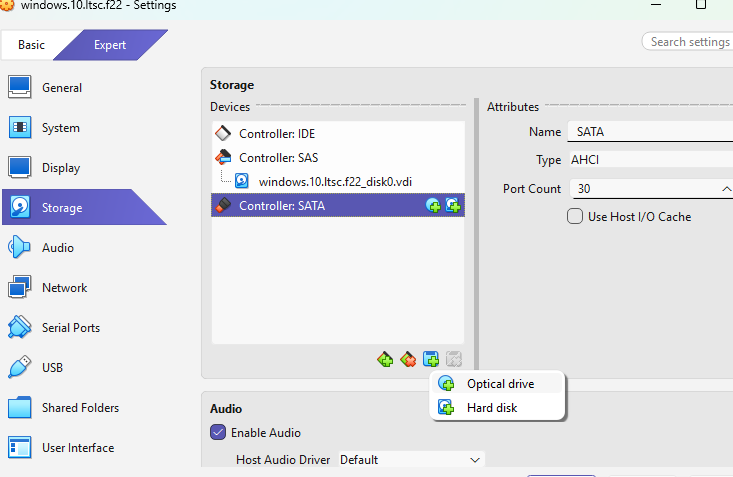Uncheck the Enable Audio checkbox
The height and width of the screenshot is (477, 733).
[x=218, y=433]
